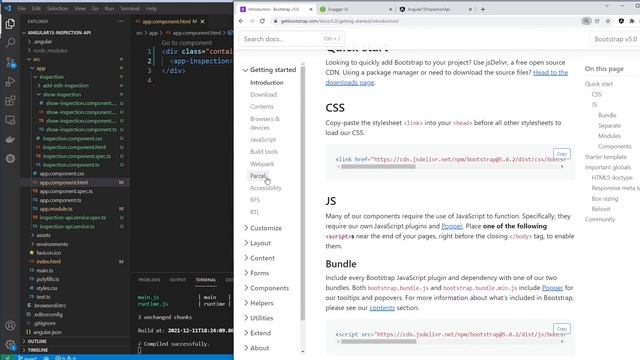Open Accessibility docs page link
The width and height of the screenshot is (640, 360).
[266, 188]
